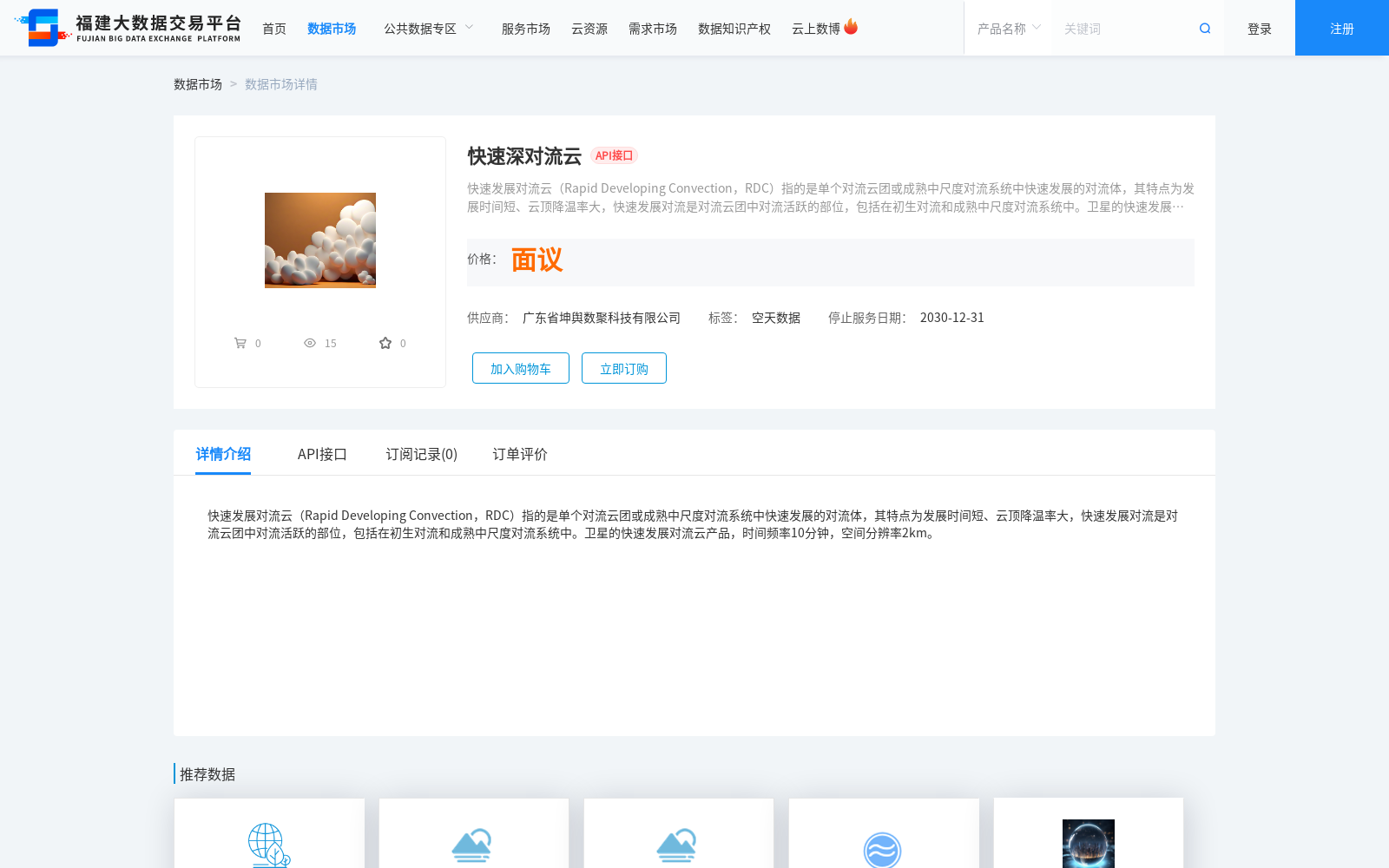Screen dimensions: 1389x868
Task: Open the dark globe photo recommended card
Action: pyautogui.click(x=1089, y=833)
